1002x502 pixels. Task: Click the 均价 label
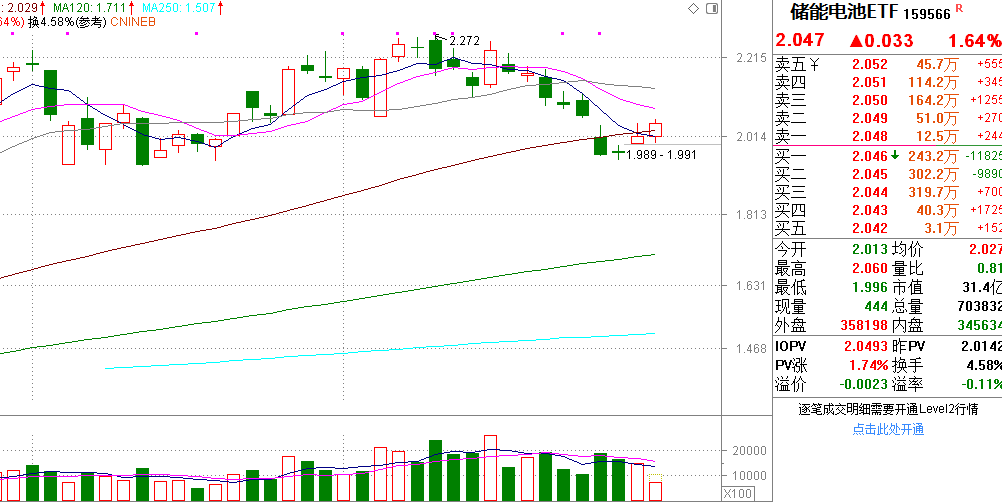coord(908,249)
